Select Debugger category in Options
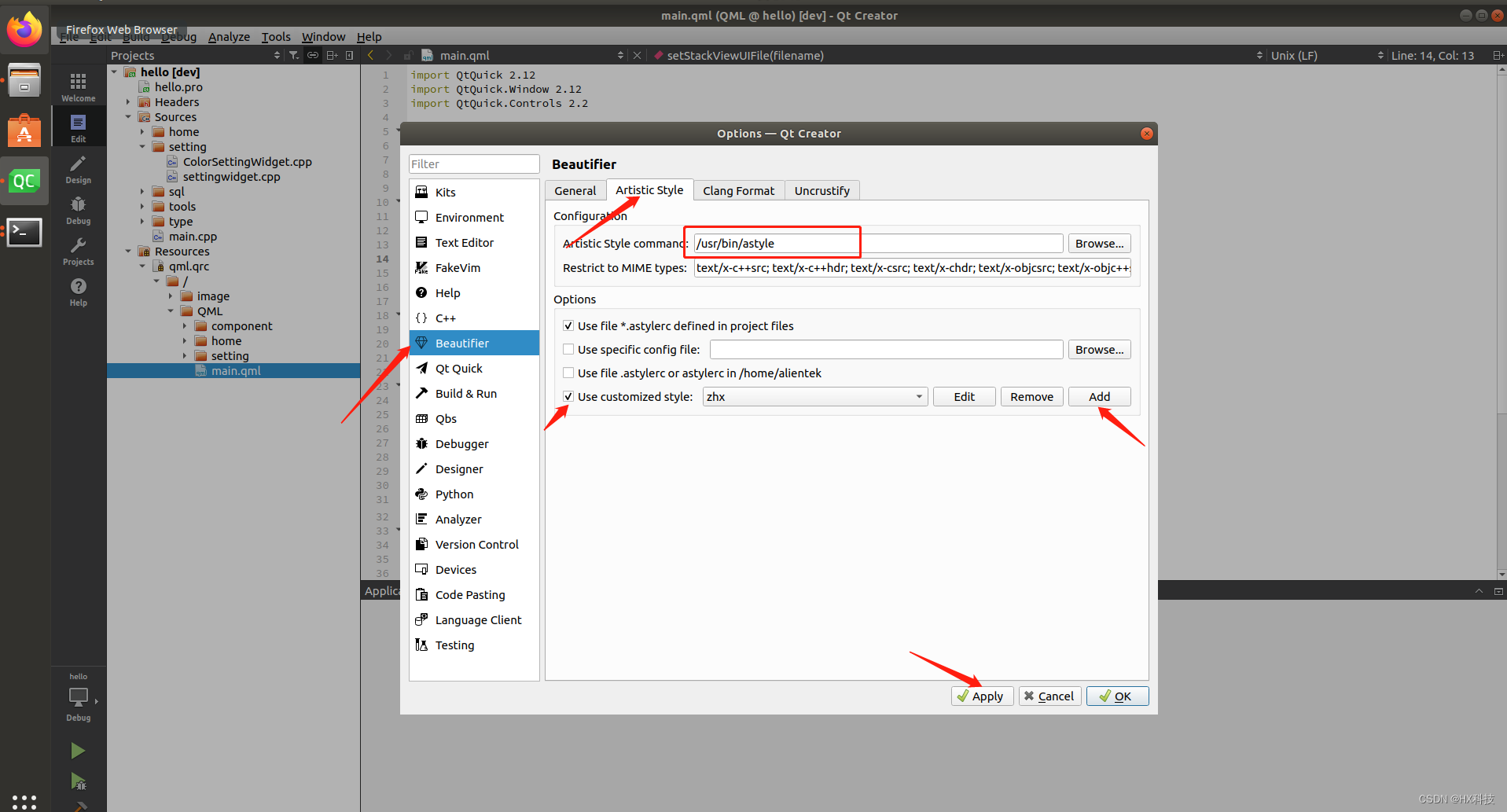 474,443
